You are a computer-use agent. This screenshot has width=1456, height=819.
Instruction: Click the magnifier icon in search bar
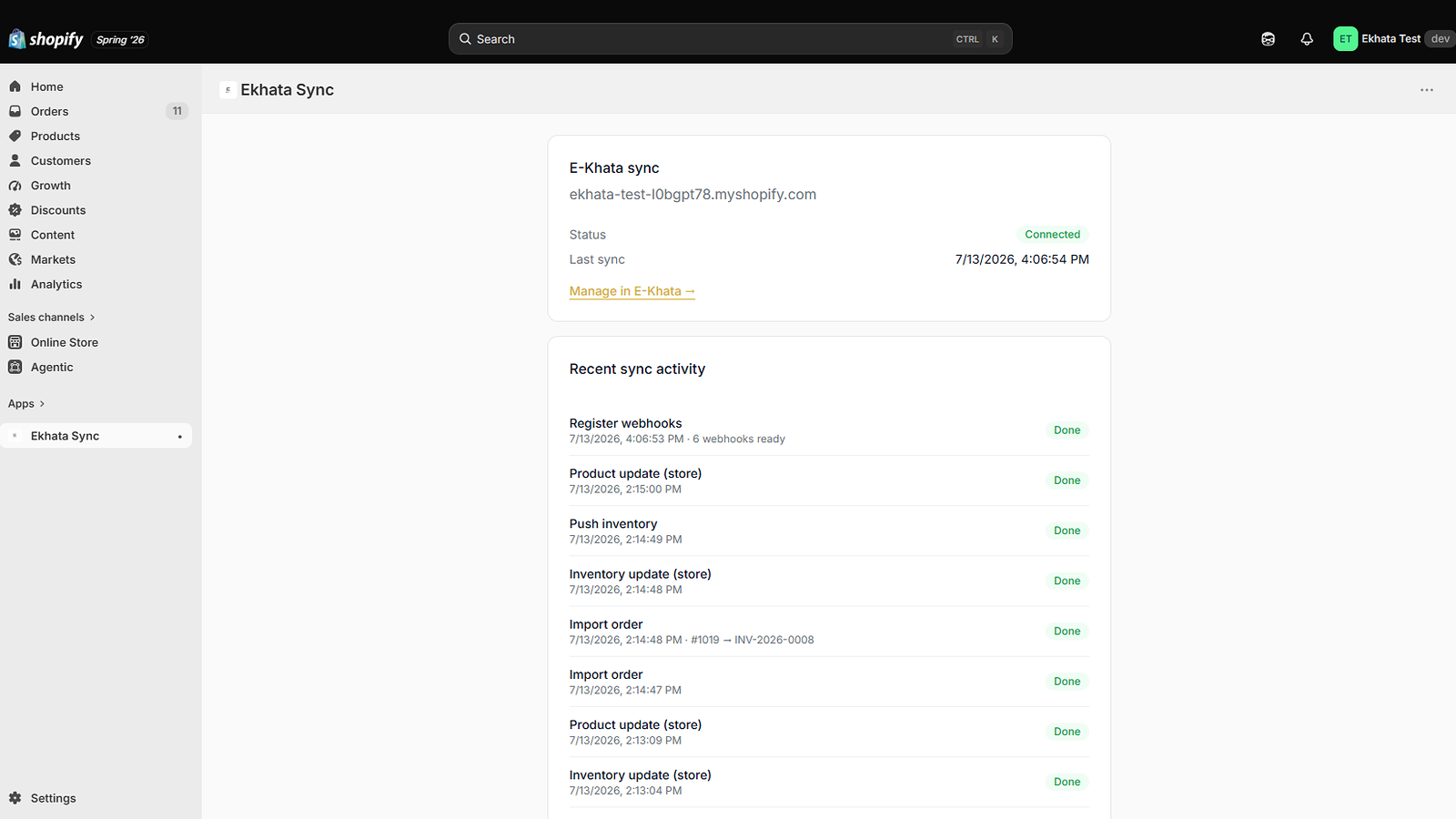click(x=465, y=39)
